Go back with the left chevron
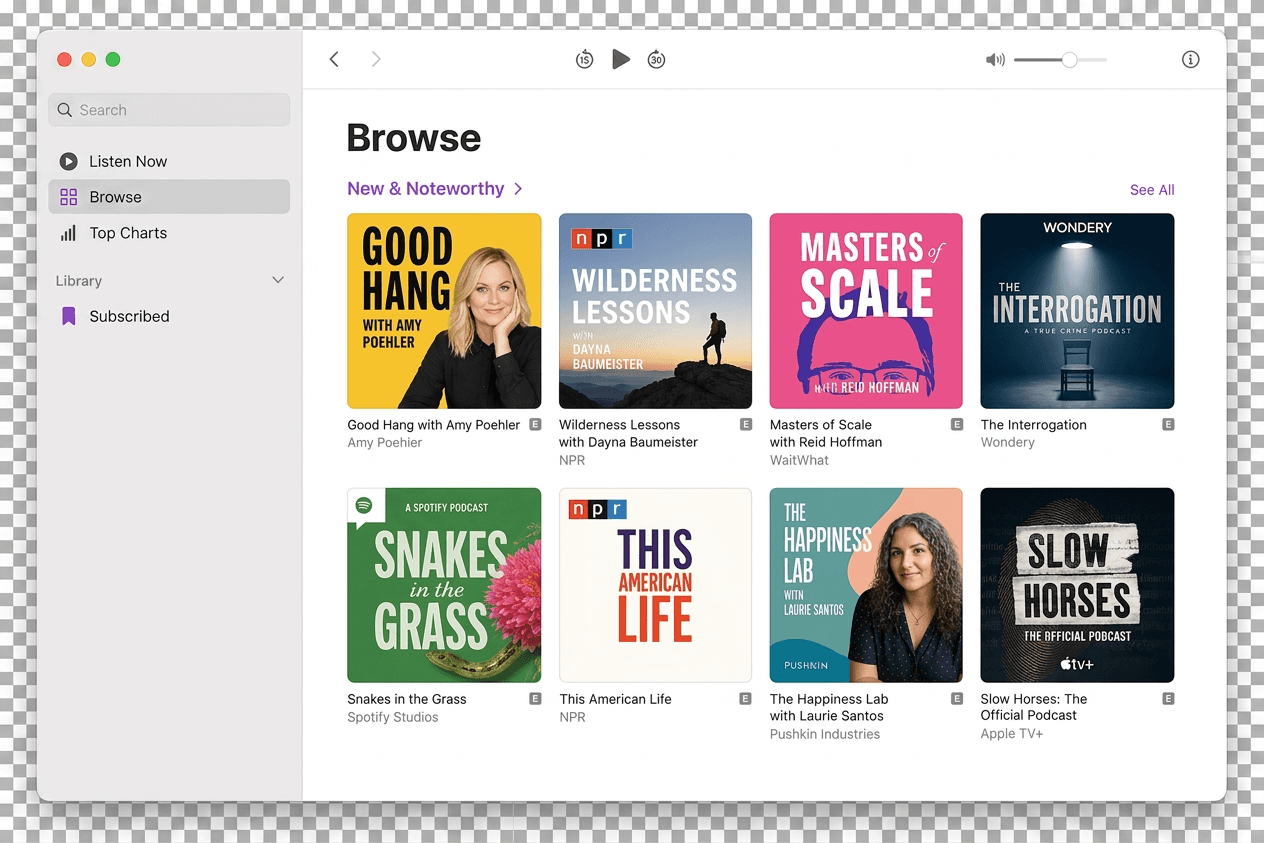The width and height of the screenshot is (1264, 843). (x=334, y=59)
